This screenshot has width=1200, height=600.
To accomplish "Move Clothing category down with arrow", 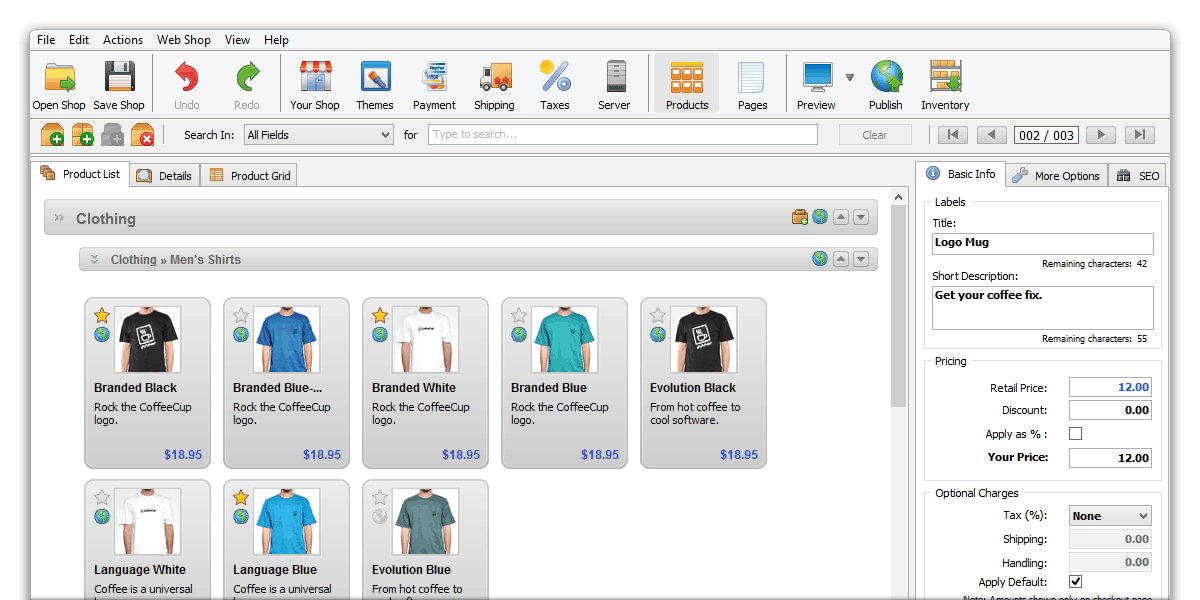I will (860, 218).
